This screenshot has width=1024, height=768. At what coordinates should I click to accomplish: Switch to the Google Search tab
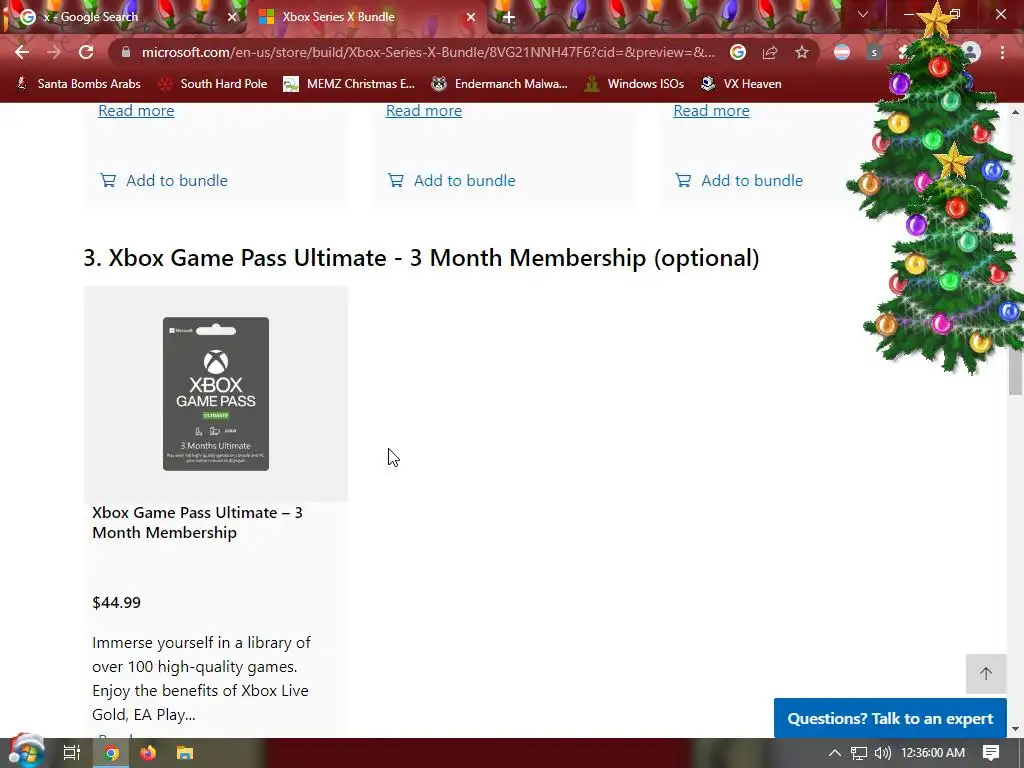point(124,17)
